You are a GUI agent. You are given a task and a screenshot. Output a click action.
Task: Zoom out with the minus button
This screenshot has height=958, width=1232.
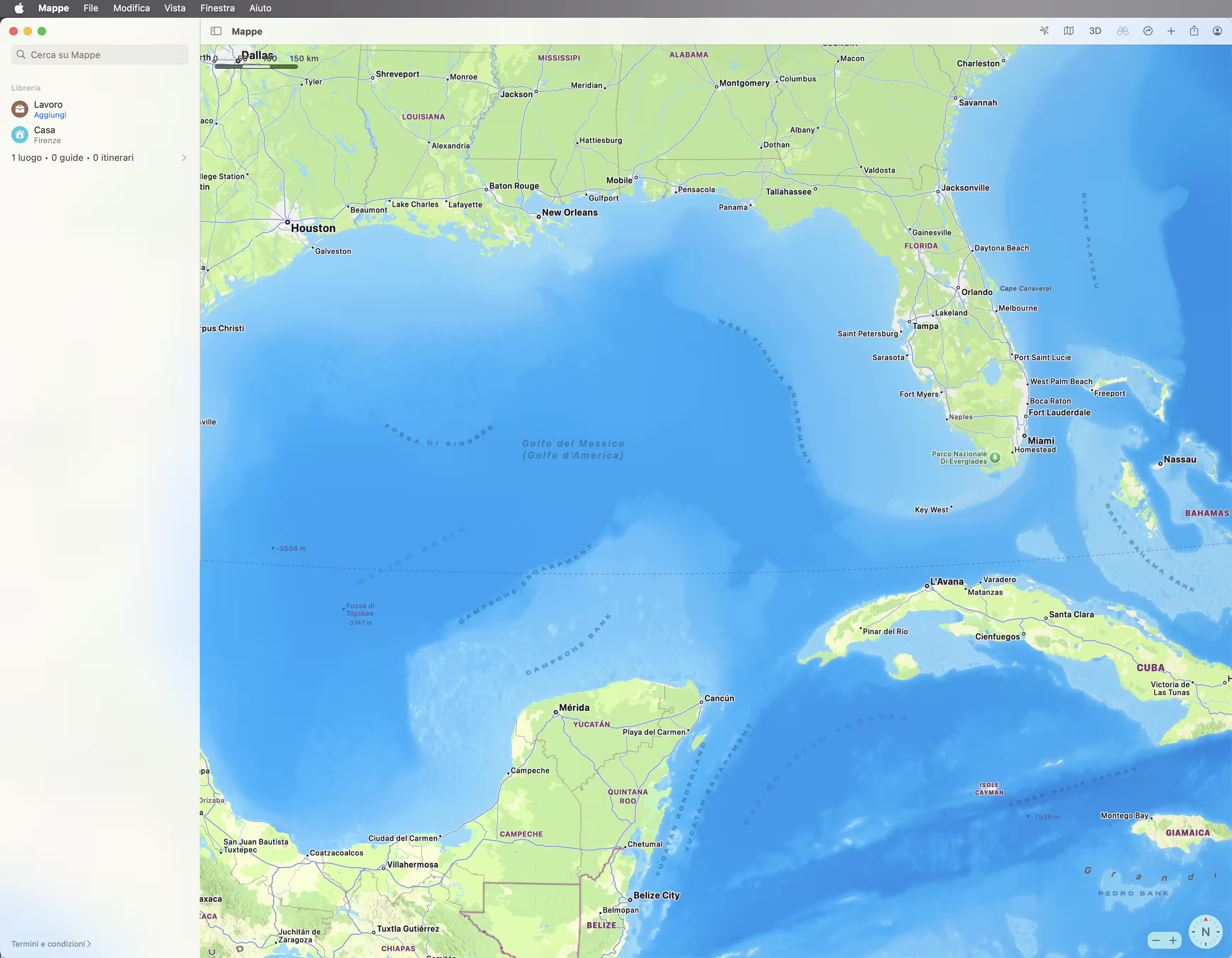(1156, 941)
